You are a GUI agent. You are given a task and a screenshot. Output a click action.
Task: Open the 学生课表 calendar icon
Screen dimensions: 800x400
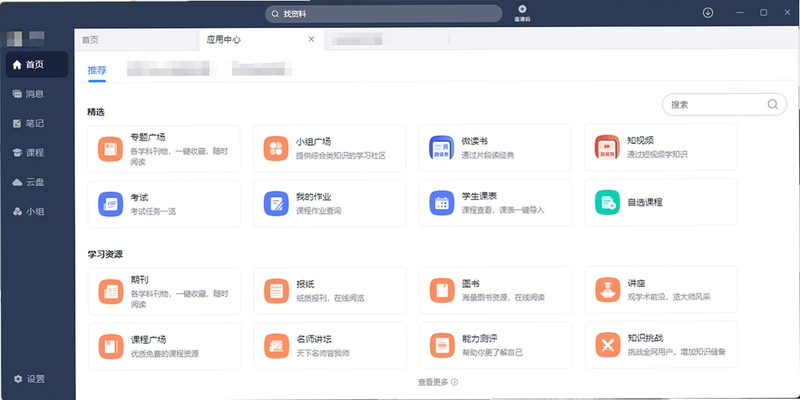pyautogui.click(x=442, y=203)
